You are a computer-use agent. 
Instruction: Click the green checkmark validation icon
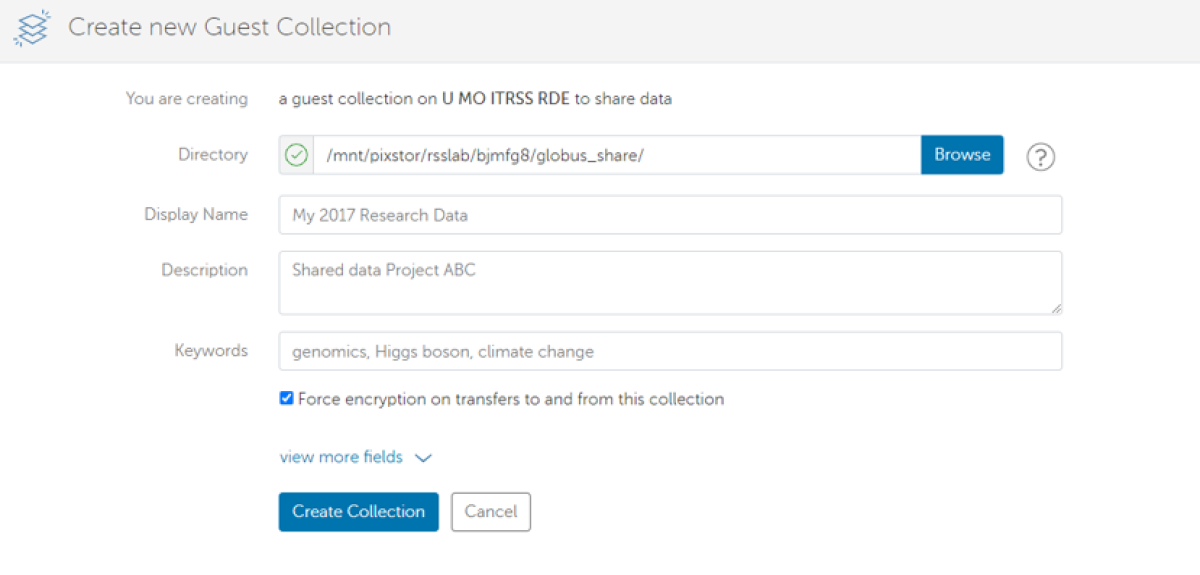click(x=296, y=155)
